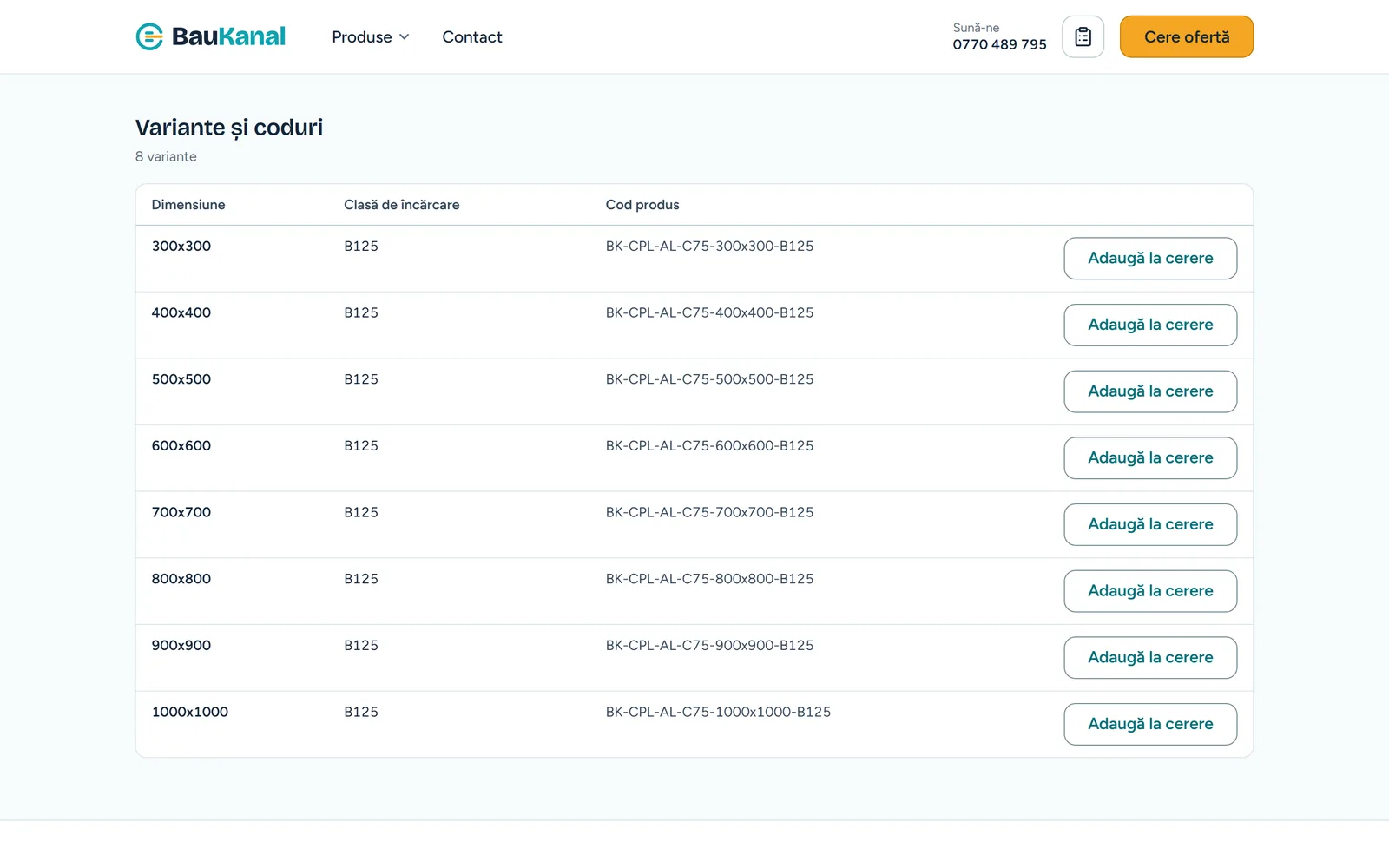Click B125 class in the 900x900 row

coord(361,646)
